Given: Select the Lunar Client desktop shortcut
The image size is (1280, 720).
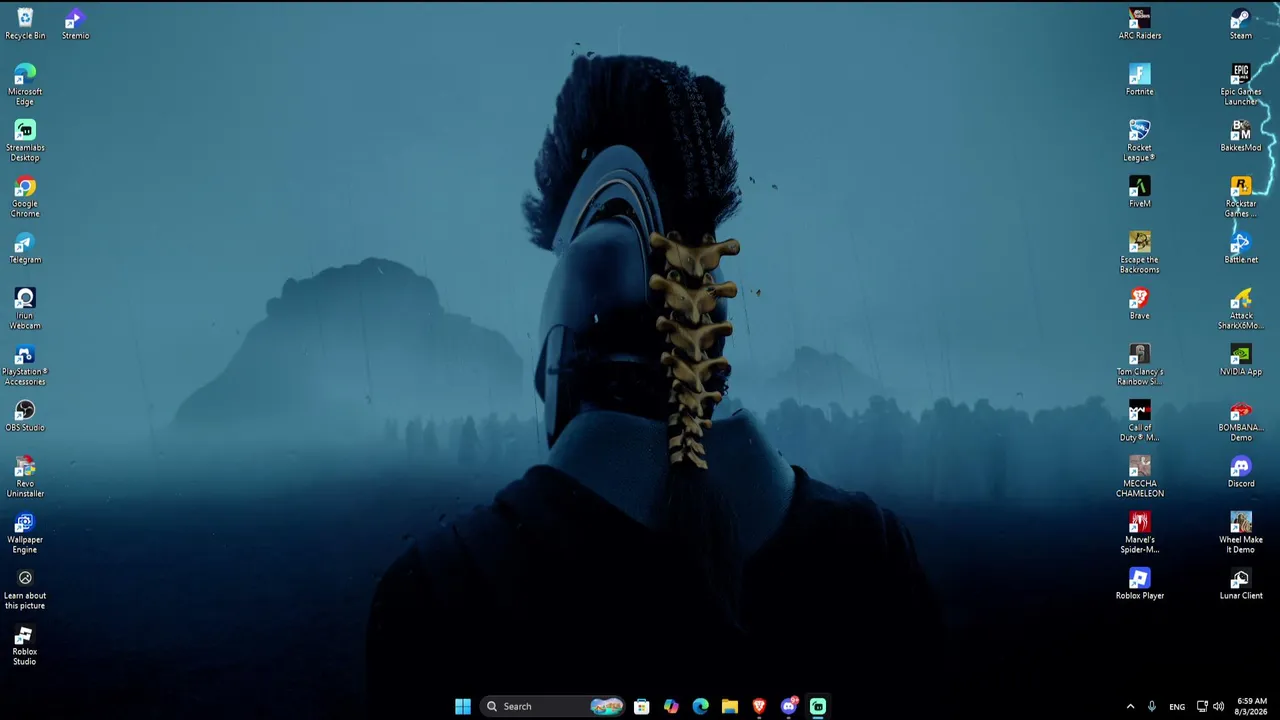Looking at the screenshot, I should (x=1241, y=584).
